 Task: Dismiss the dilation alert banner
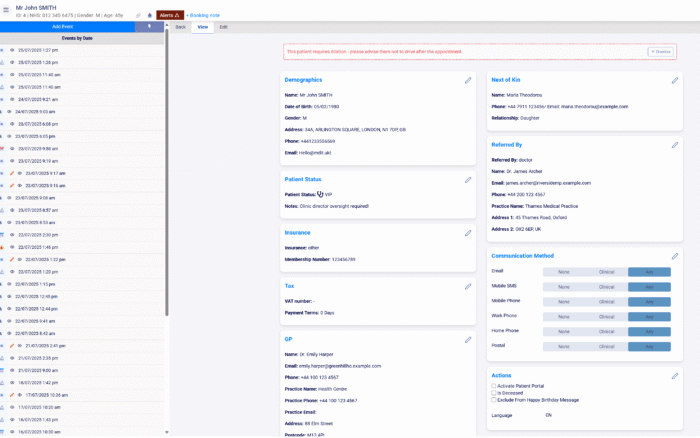(x=660, y=52)
